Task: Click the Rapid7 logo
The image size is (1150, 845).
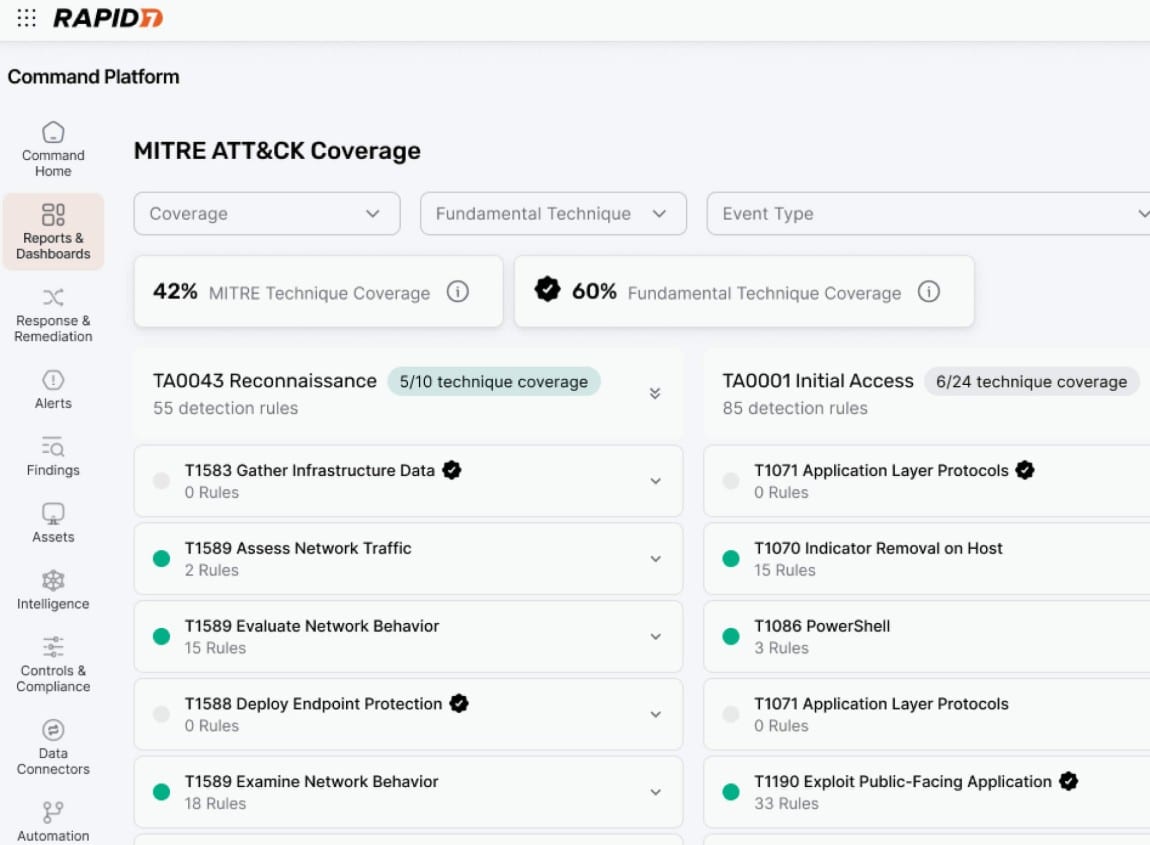Action: pos(108,18)
